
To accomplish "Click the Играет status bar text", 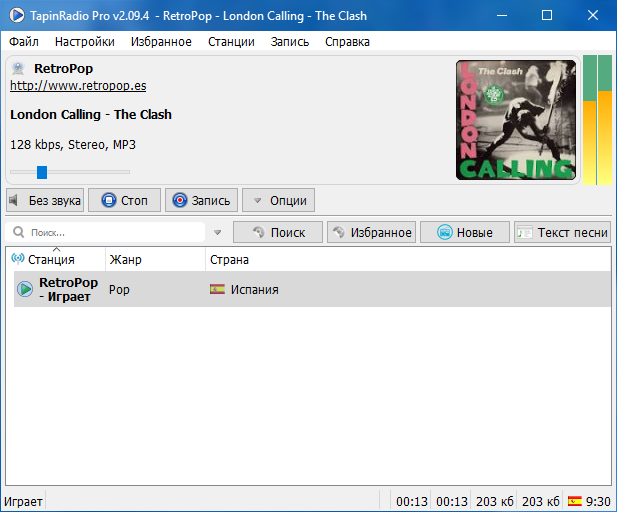I will point(23,502).
